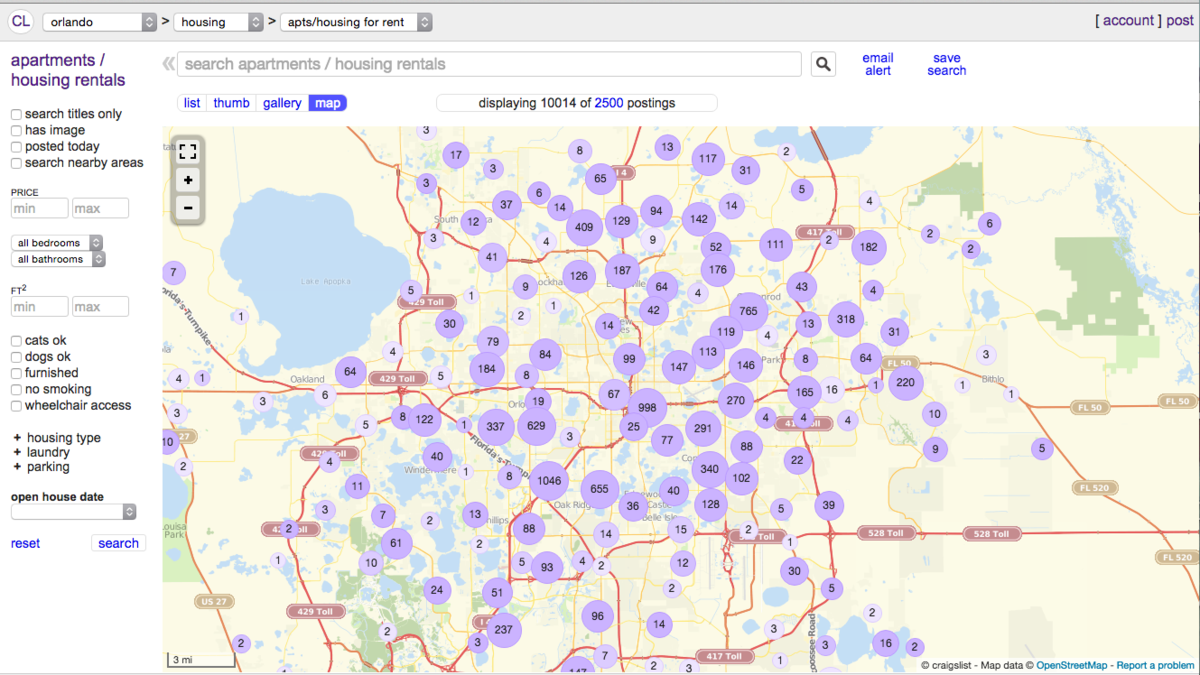Open the 184 postings map cluster

(x=487, y=368)
